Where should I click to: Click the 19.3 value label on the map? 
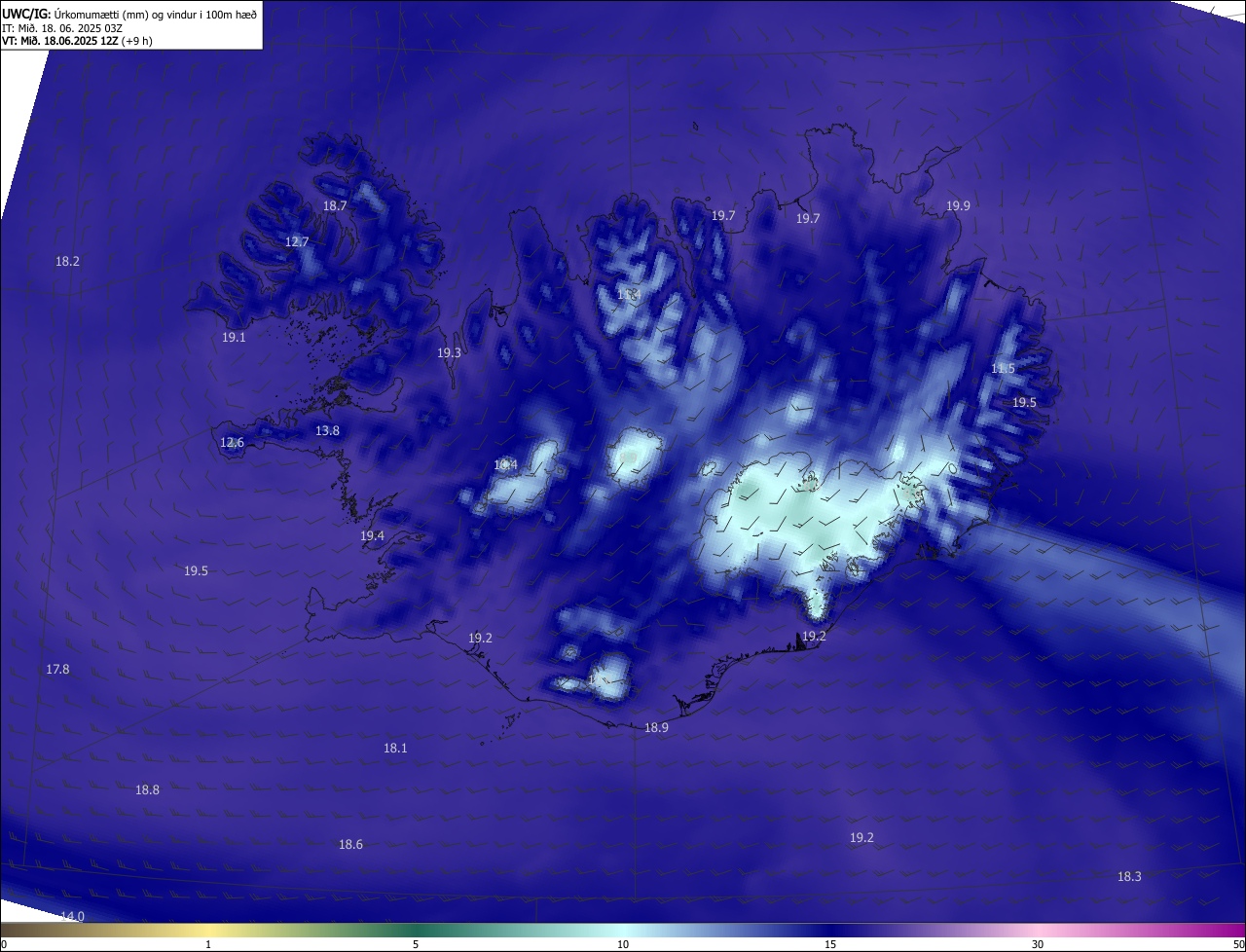click(x=449, y=352)
